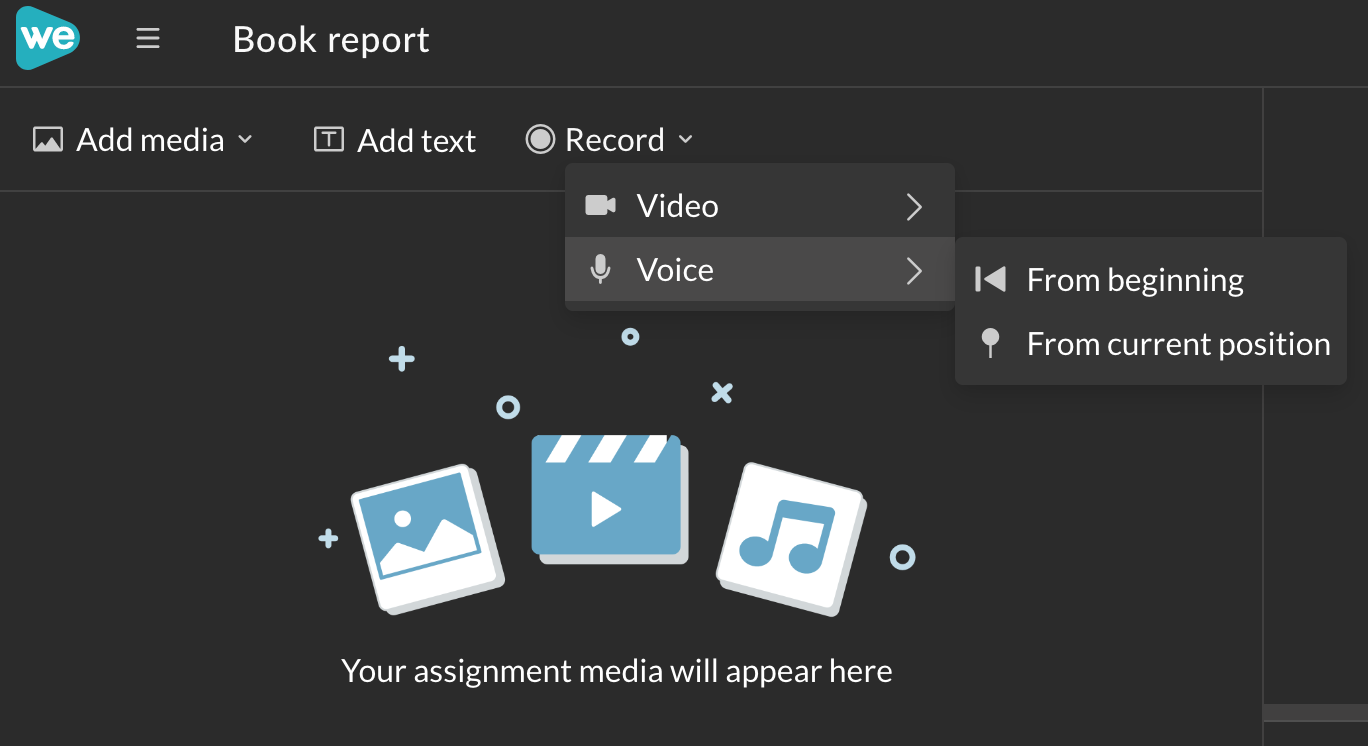1368x746 pixels.
Task: Select Video from the Record menu
Action: [677, 205]
